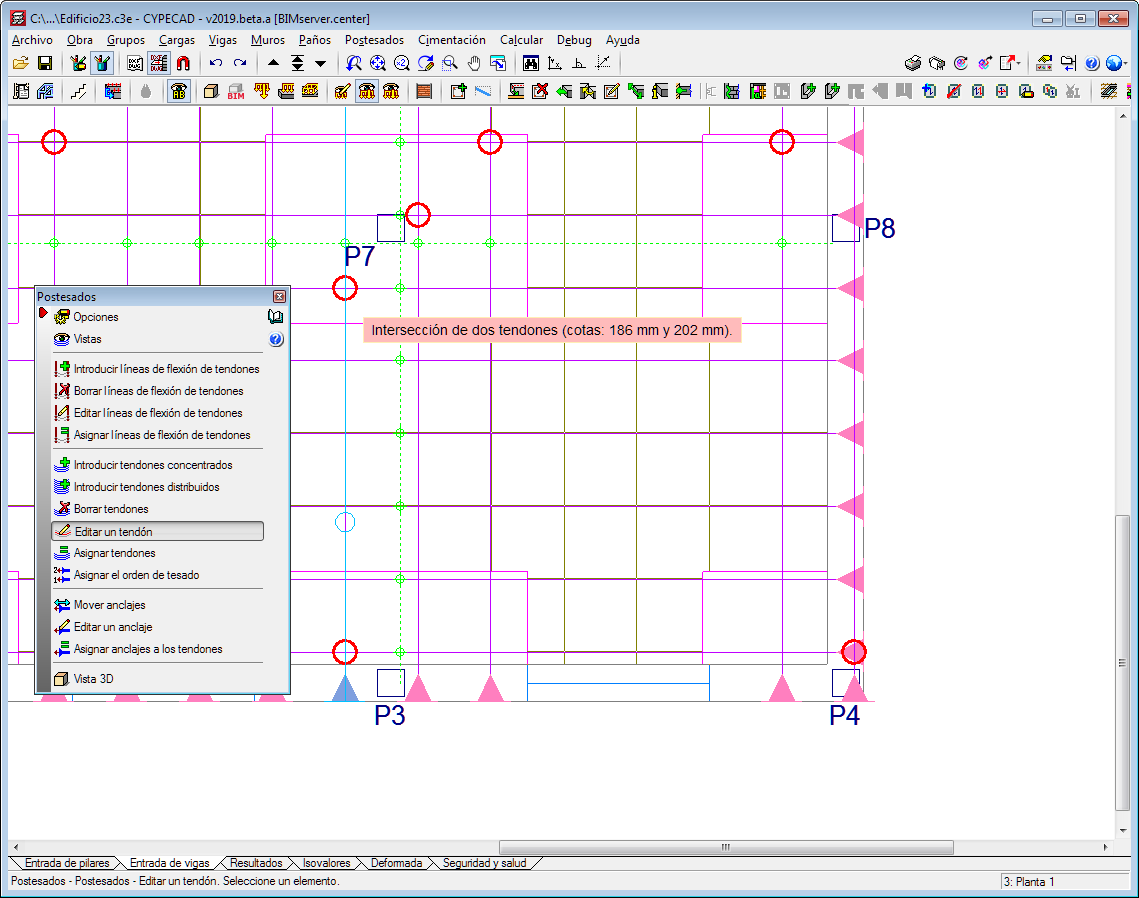The width and height of the screenshot is (1139, 898).
Task: Open the Calcular menu
Action: (x=522, y=40)
